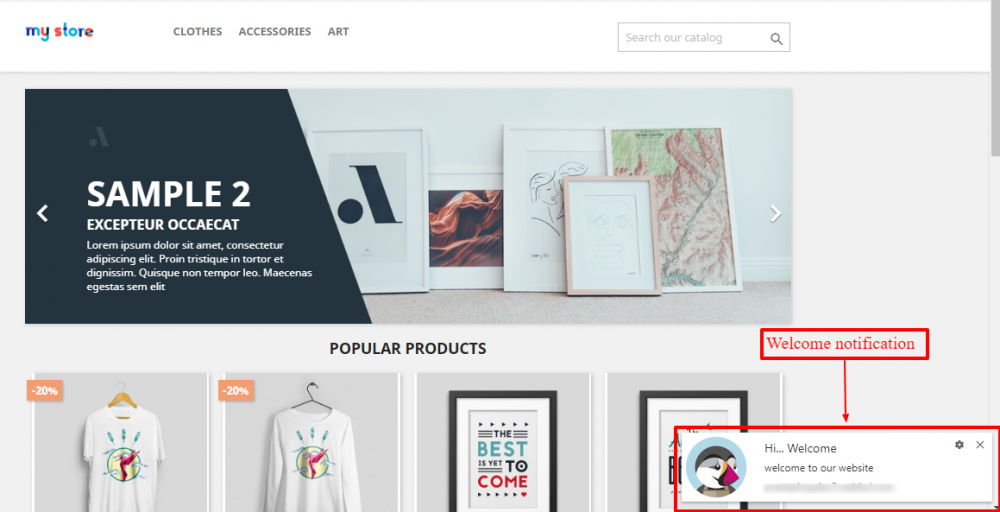This screenshot has width=1000, height=512.
Task: Click the my store logo
Action: (59, 31)
